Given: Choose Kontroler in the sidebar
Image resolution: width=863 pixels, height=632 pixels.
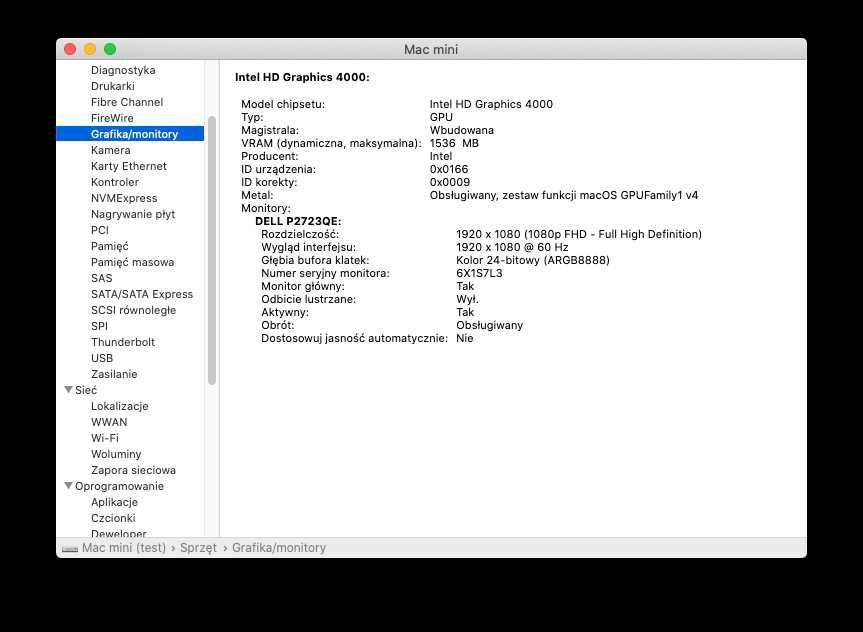Looking at the screenshot, I should click(114, 182).
